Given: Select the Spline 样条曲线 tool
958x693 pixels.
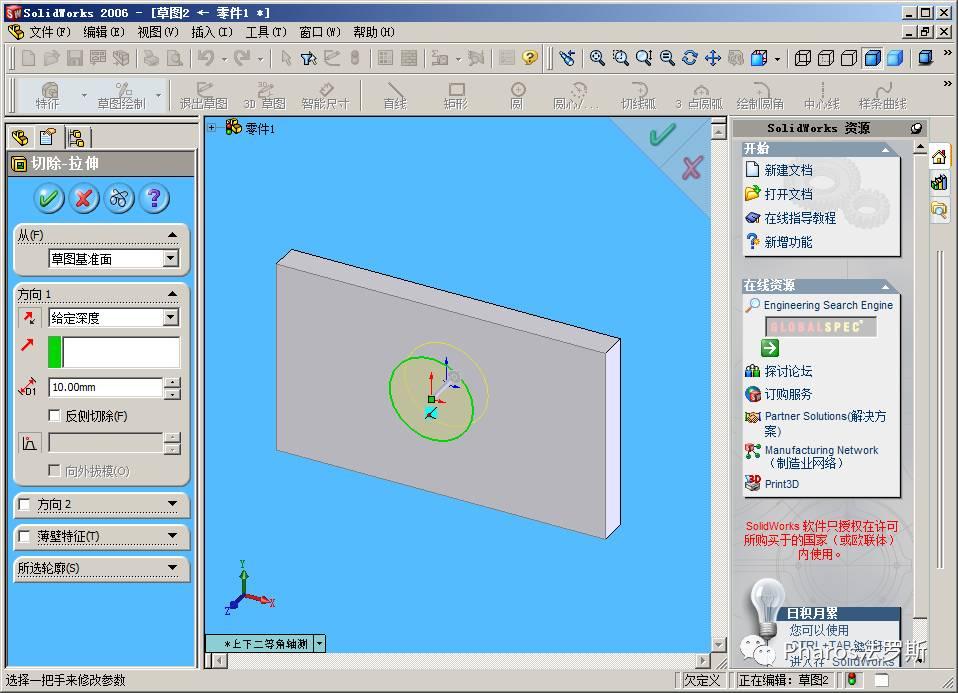Looking at the screenshot, I should click(883, 96).
